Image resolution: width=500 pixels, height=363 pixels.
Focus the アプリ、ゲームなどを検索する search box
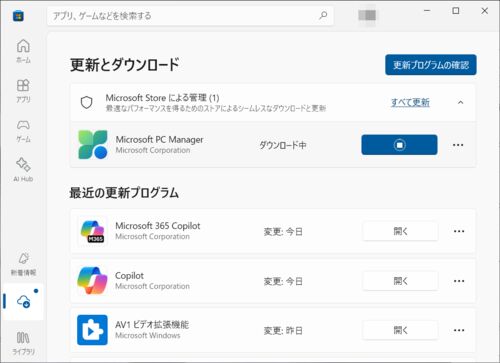click(x=190, y=16)
